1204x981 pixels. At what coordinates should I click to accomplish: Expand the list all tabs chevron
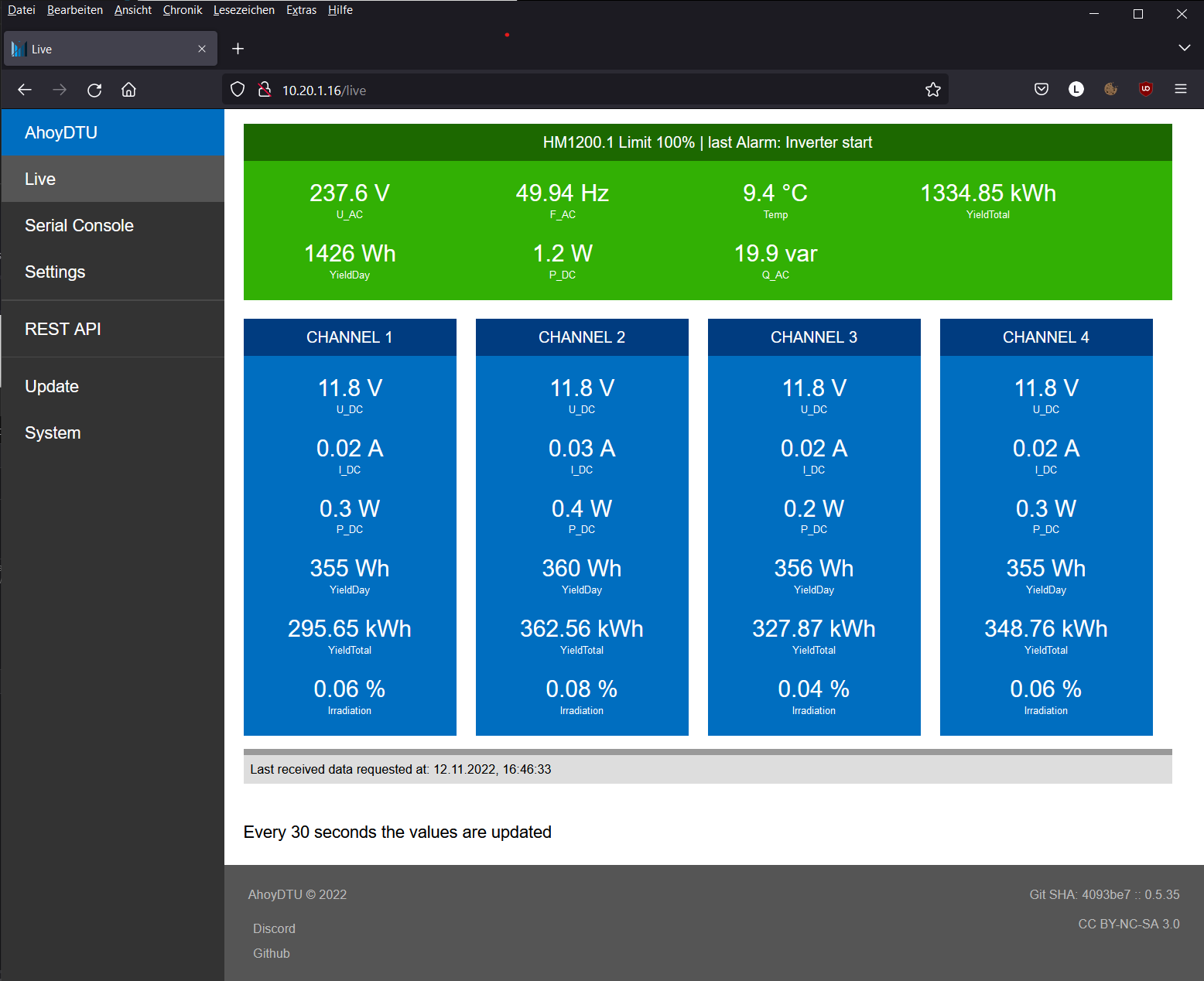[x=1184, y=48]
